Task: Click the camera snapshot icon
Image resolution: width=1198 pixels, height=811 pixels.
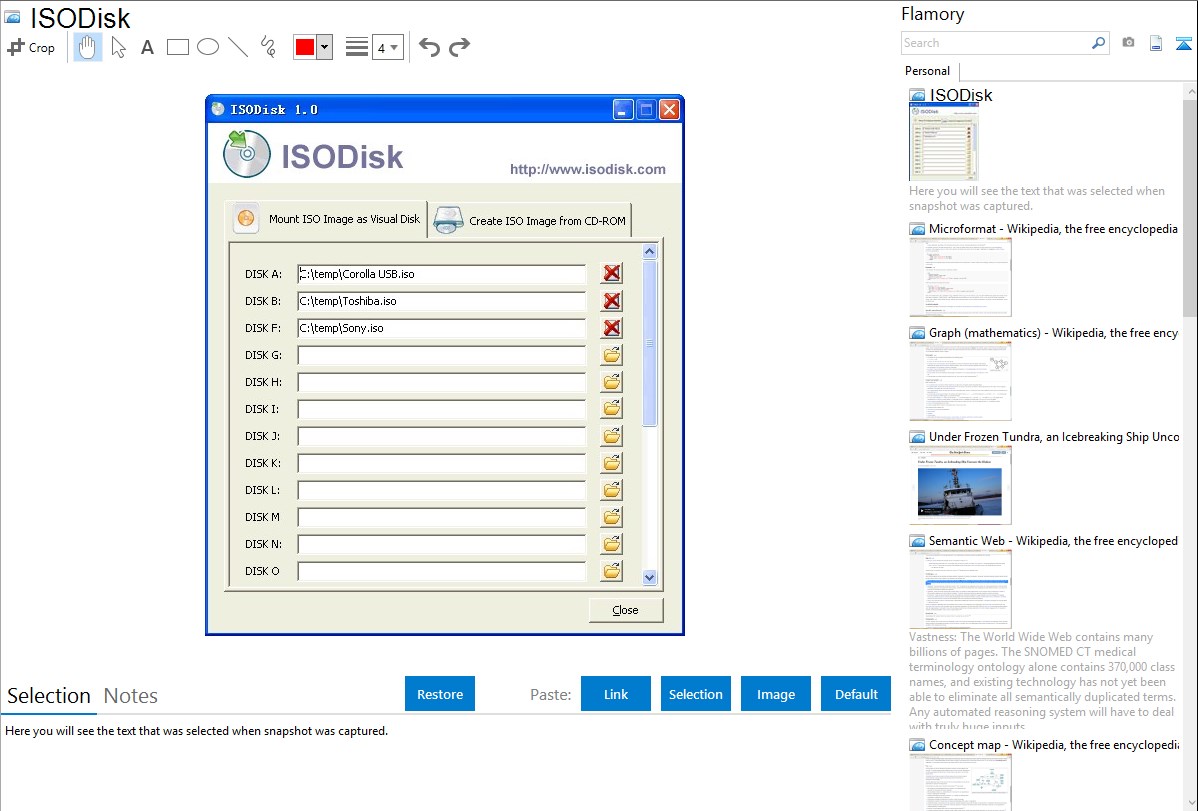Action: click(x=1128, y=43)
